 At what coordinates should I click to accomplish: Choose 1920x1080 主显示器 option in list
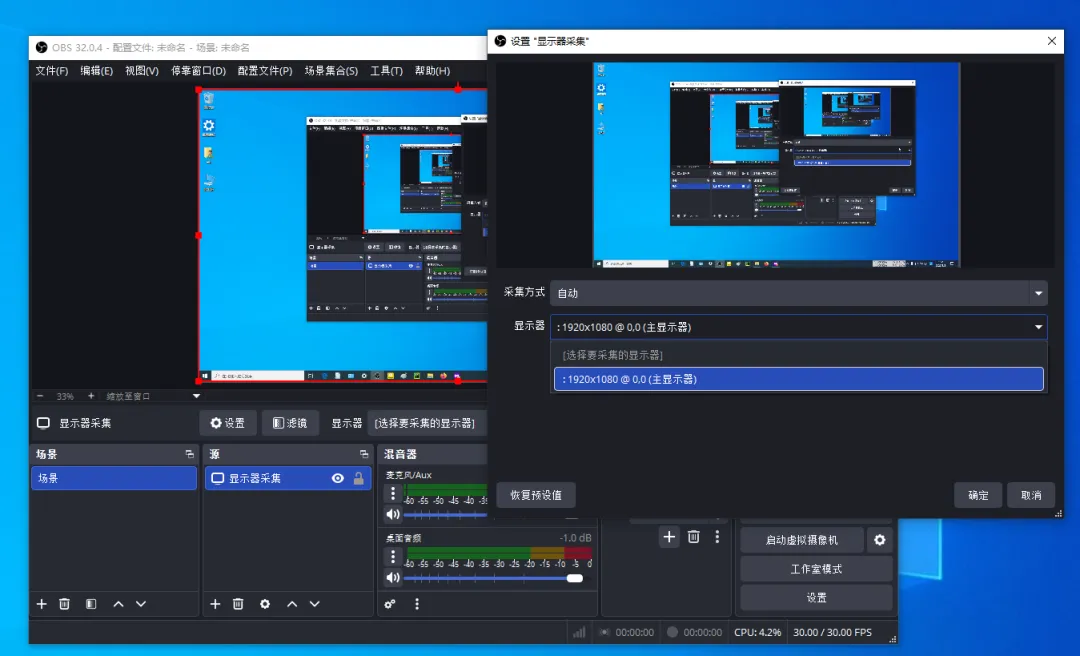798,379
